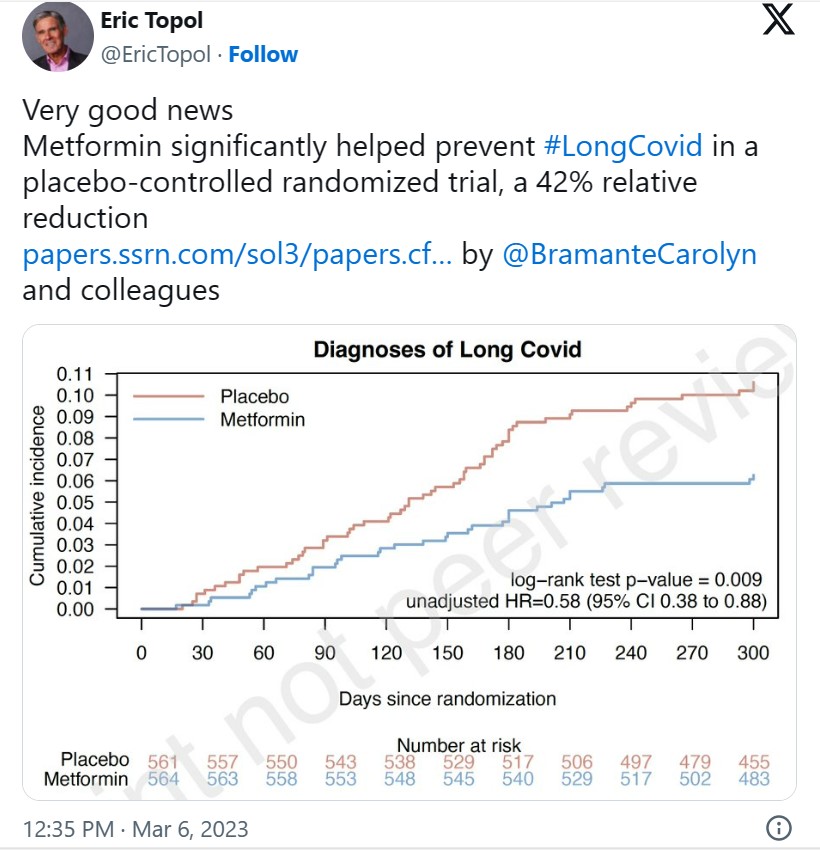Open the tweet info icon

pyautogui.click(x=778, y=828)
